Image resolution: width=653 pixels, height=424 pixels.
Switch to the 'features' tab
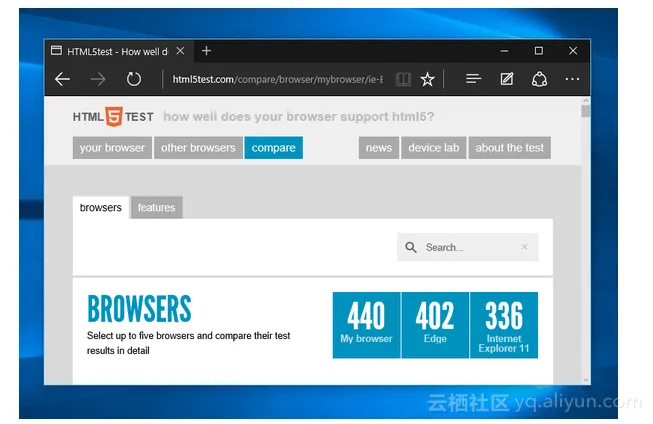[156, 208]
